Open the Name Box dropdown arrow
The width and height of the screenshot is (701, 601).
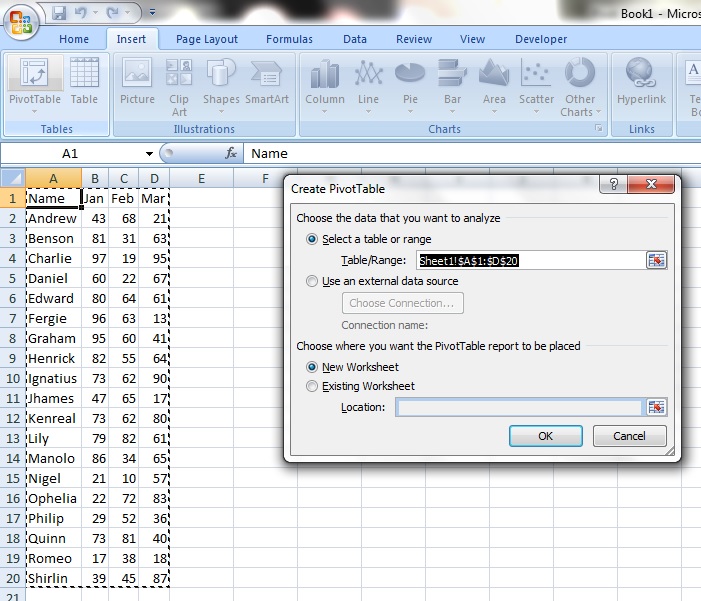(x=149, y=154)
